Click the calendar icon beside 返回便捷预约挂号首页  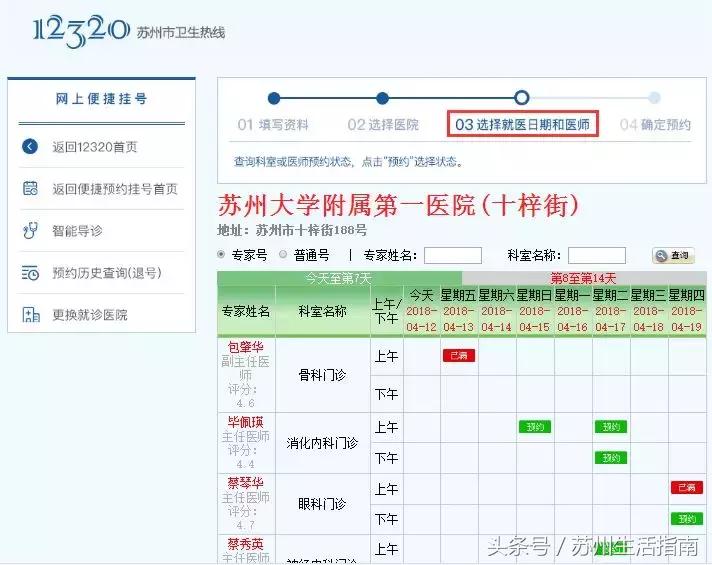(x=30, y=188)
